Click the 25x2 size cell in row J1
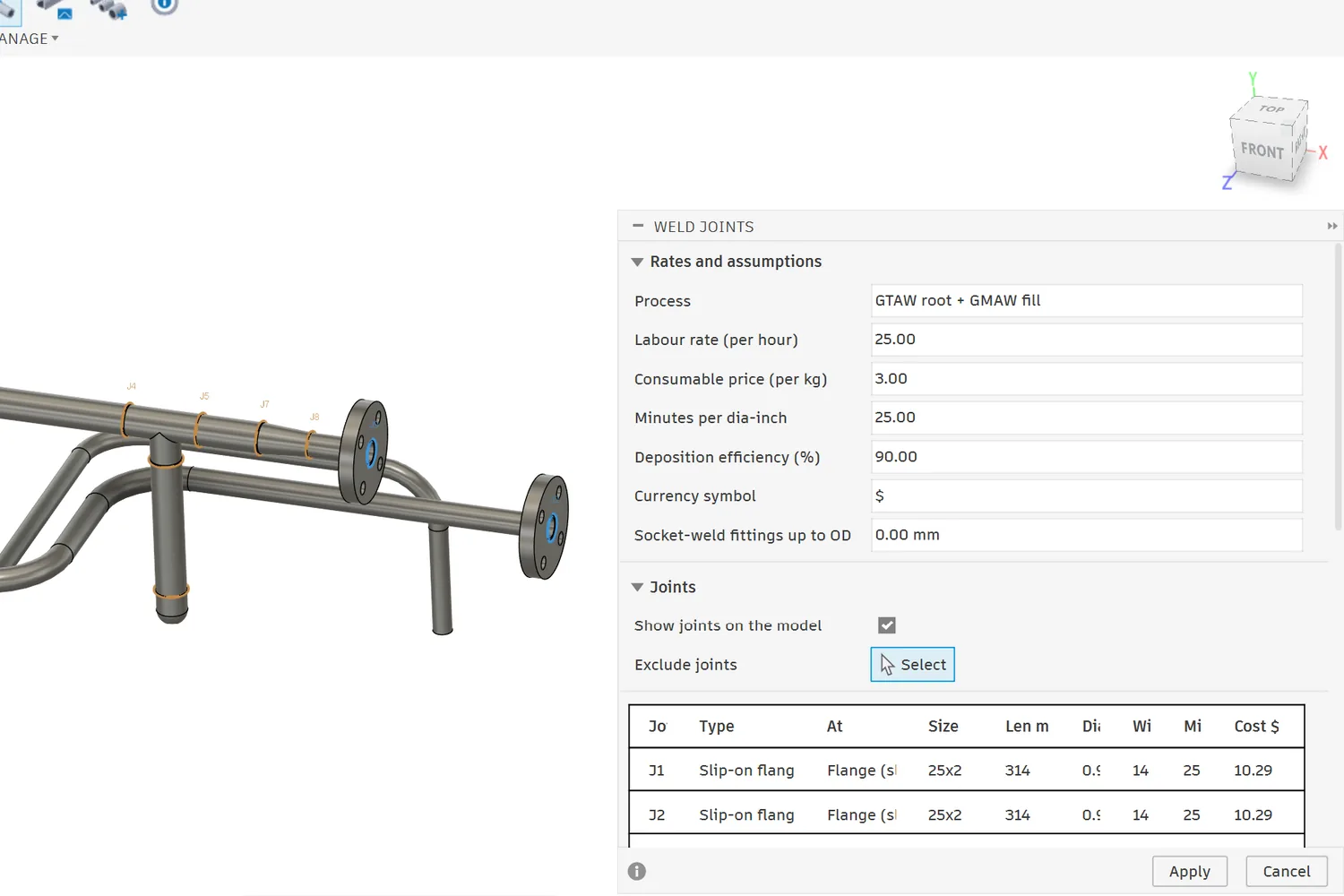 [944, 770]
